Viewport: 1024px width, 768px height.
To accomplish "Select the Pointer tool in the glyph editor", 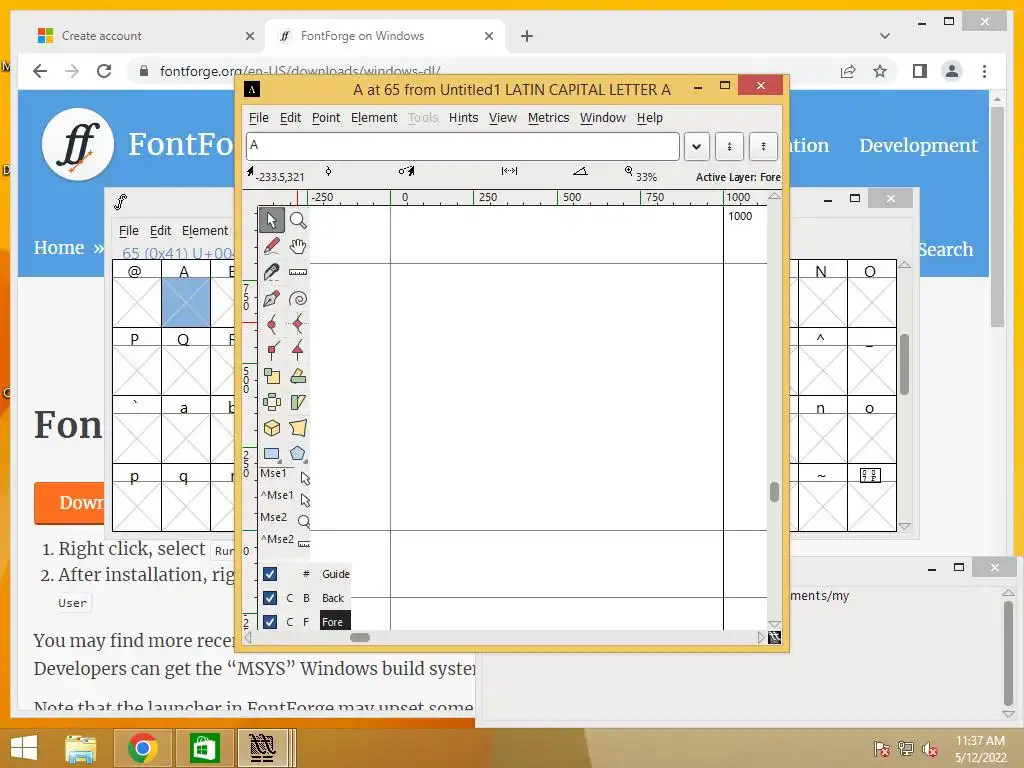I will click(272, 220).
